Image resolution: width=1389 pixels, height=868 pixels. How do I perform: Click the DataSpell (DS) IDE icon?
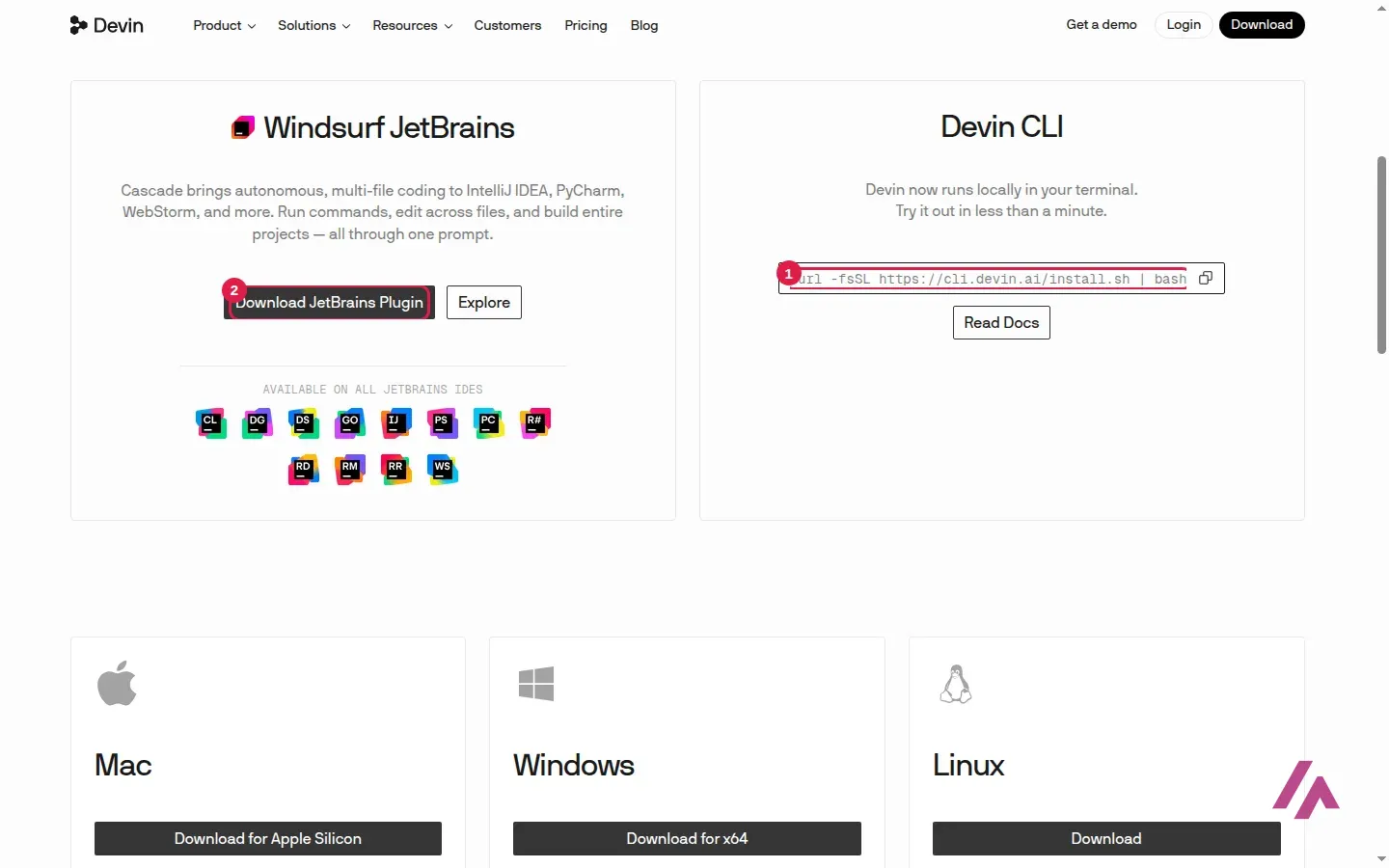(x=303, y=423)
